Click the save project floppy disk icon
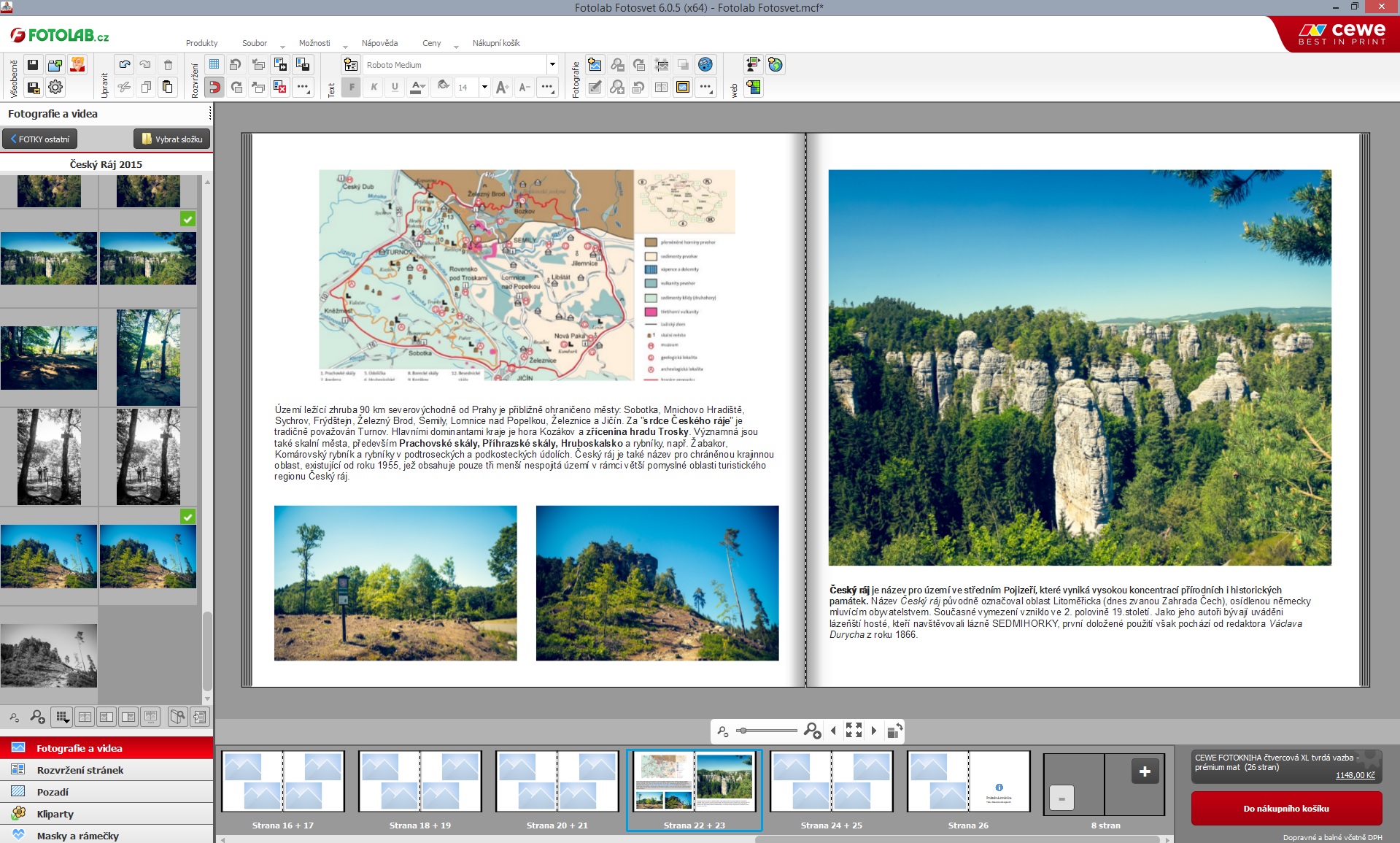 [x=33, y=65]
